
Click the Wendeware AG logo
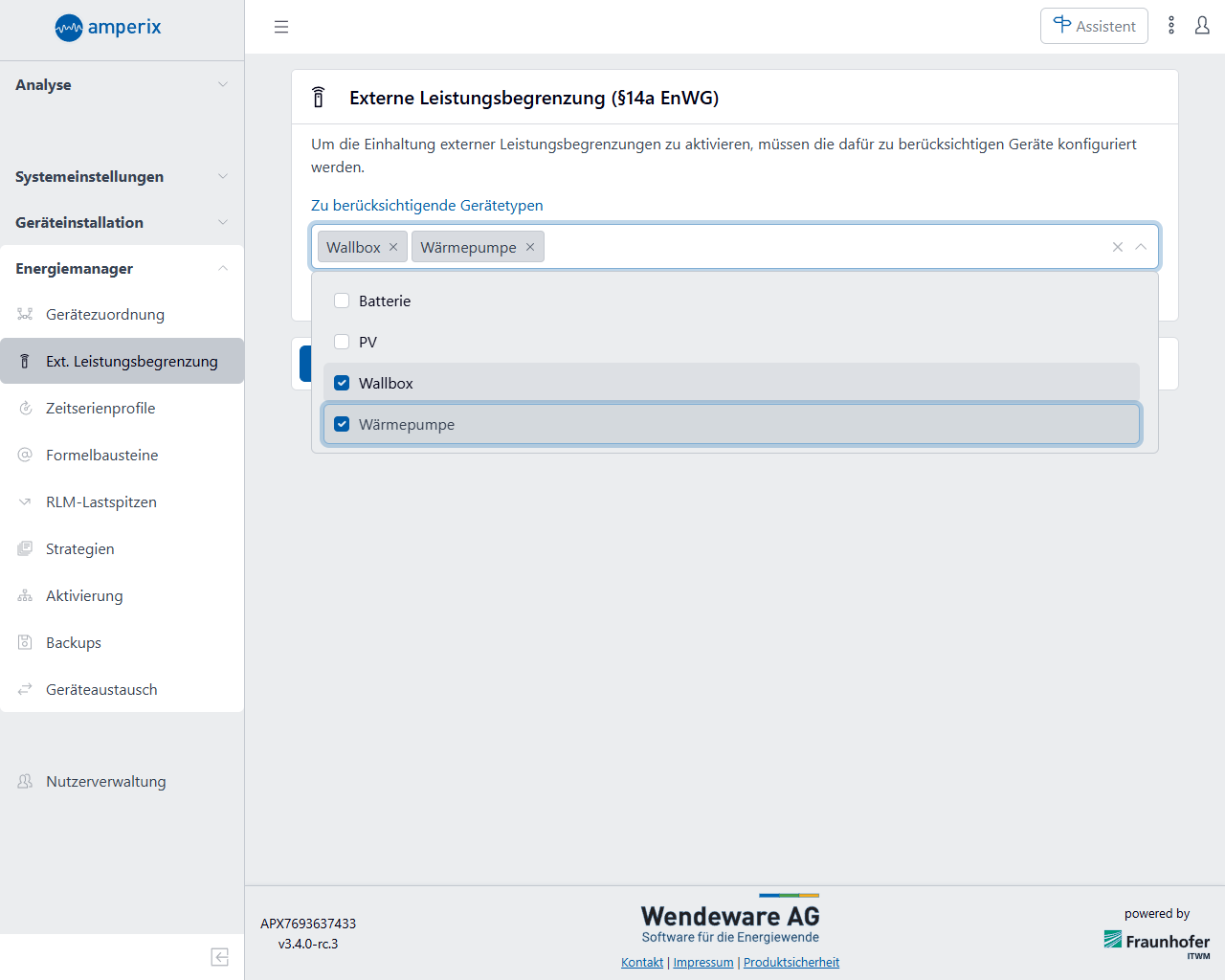tap(730, 919)
